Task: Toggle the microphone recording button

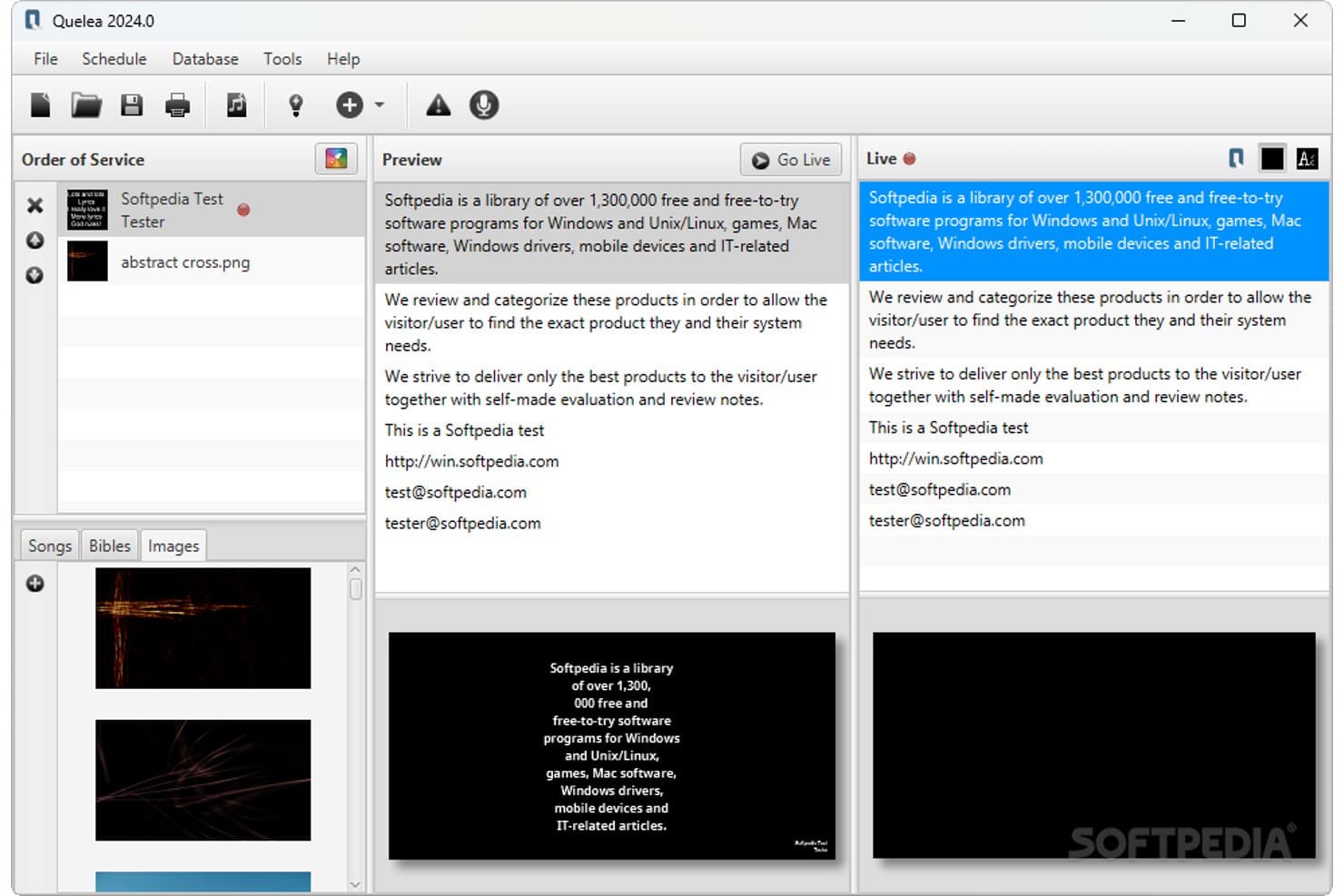Action: [x=484, y=105]
